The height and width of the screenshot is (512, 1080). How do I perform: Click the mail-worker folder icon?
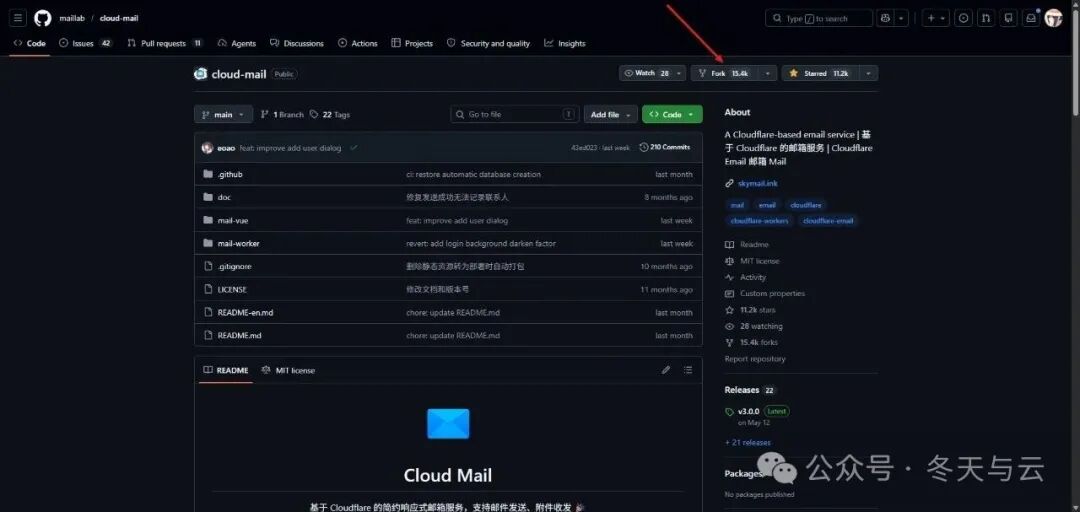[208, 243]
